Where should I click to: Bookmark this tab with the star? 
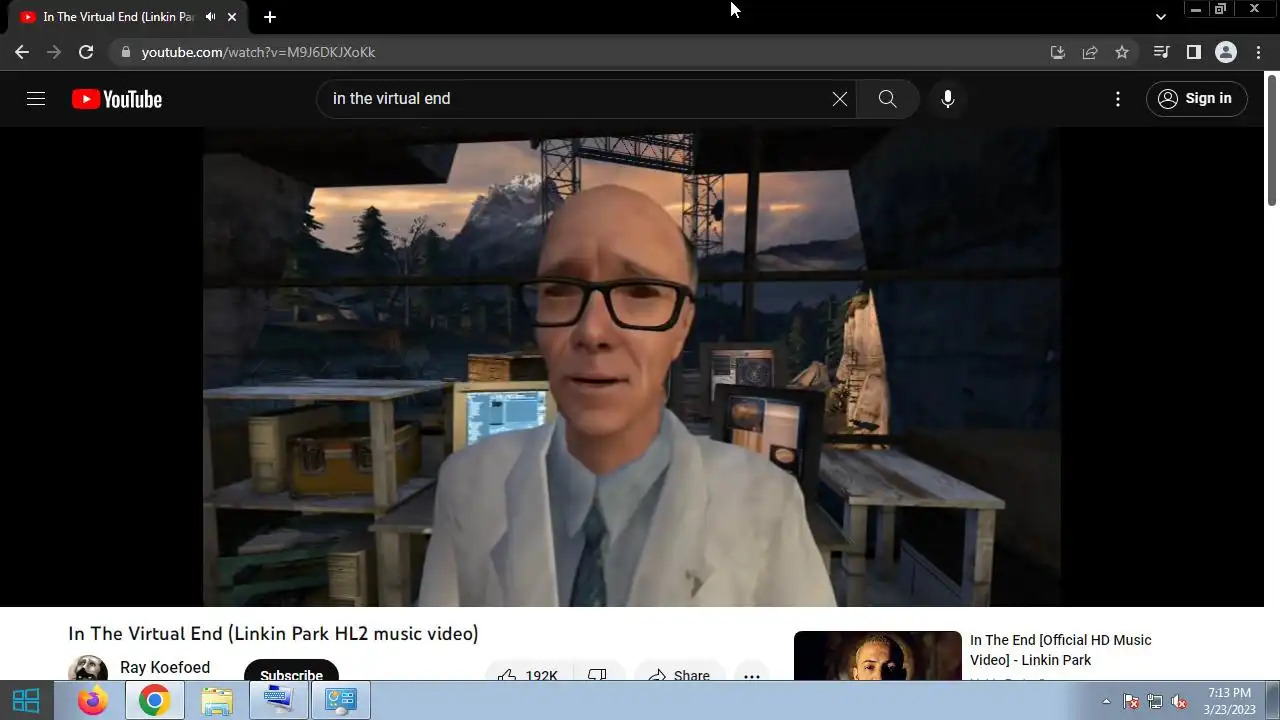[1122, 52]
